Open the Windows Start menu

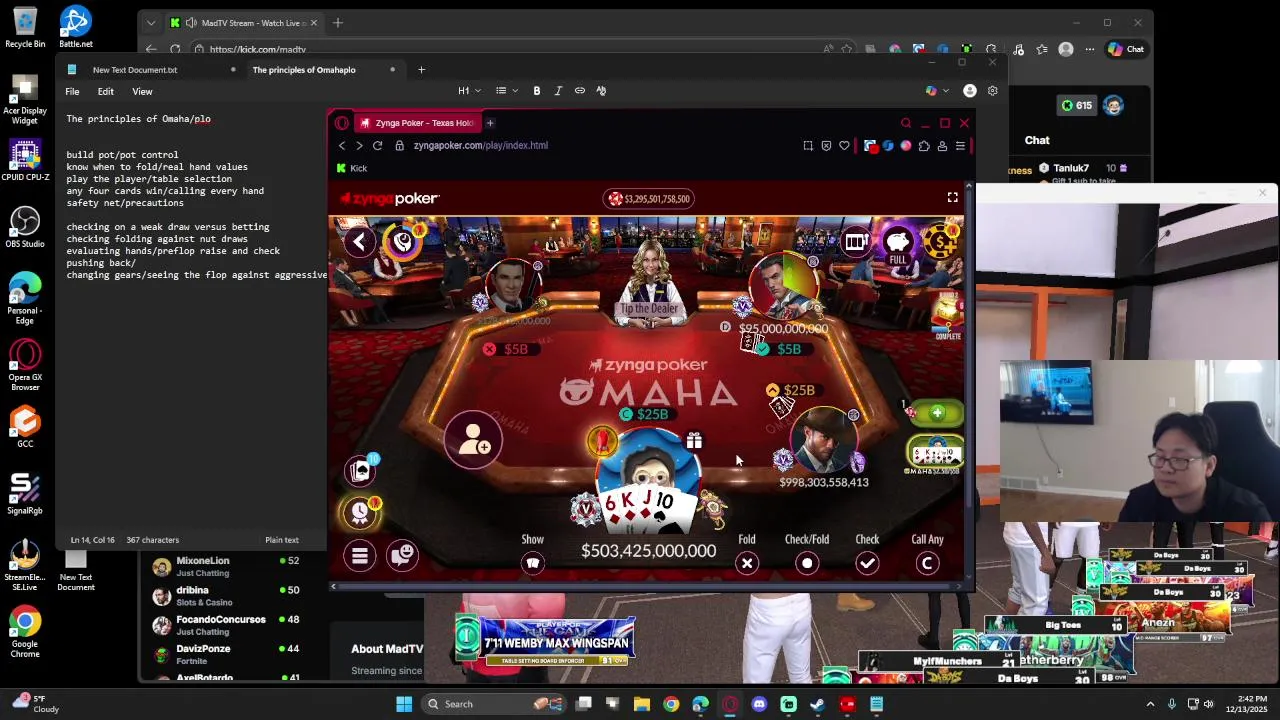[x=404, y=704]
